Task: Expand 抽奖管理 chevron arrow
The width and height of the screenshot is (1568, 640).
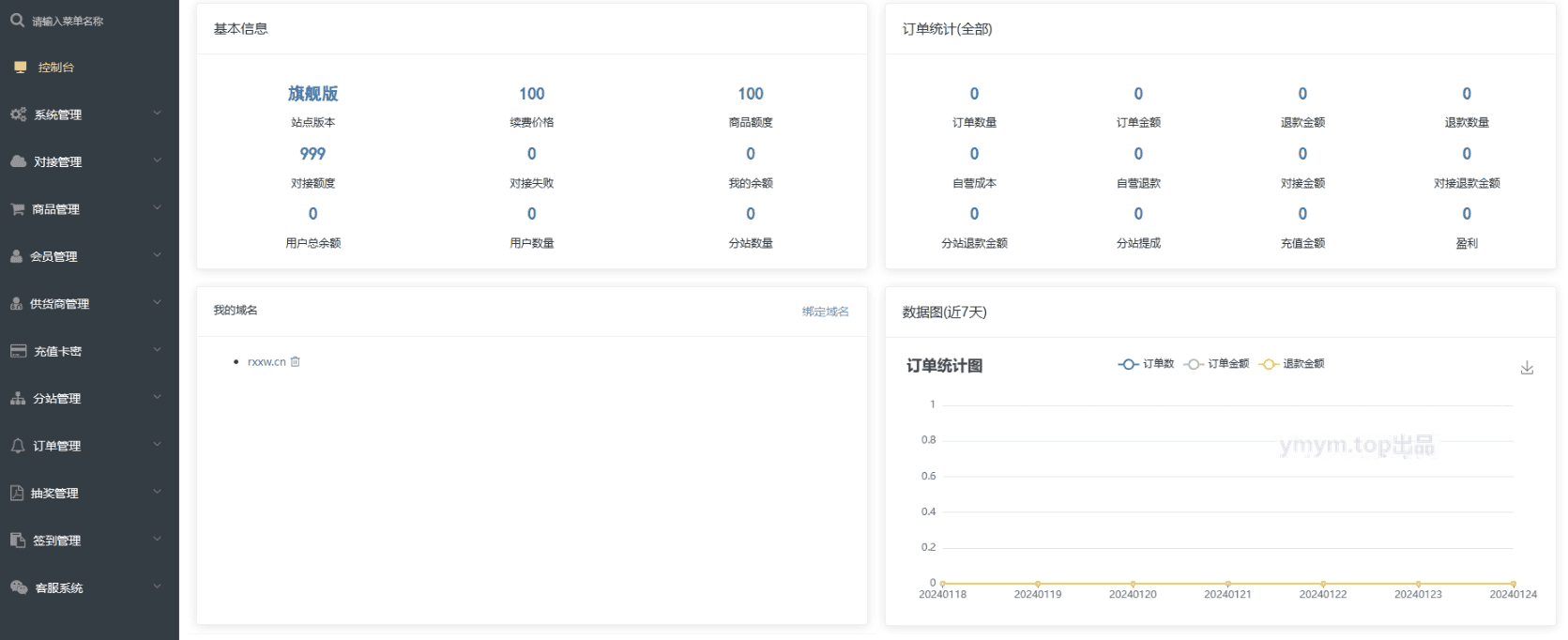Action: click(158, 492)
